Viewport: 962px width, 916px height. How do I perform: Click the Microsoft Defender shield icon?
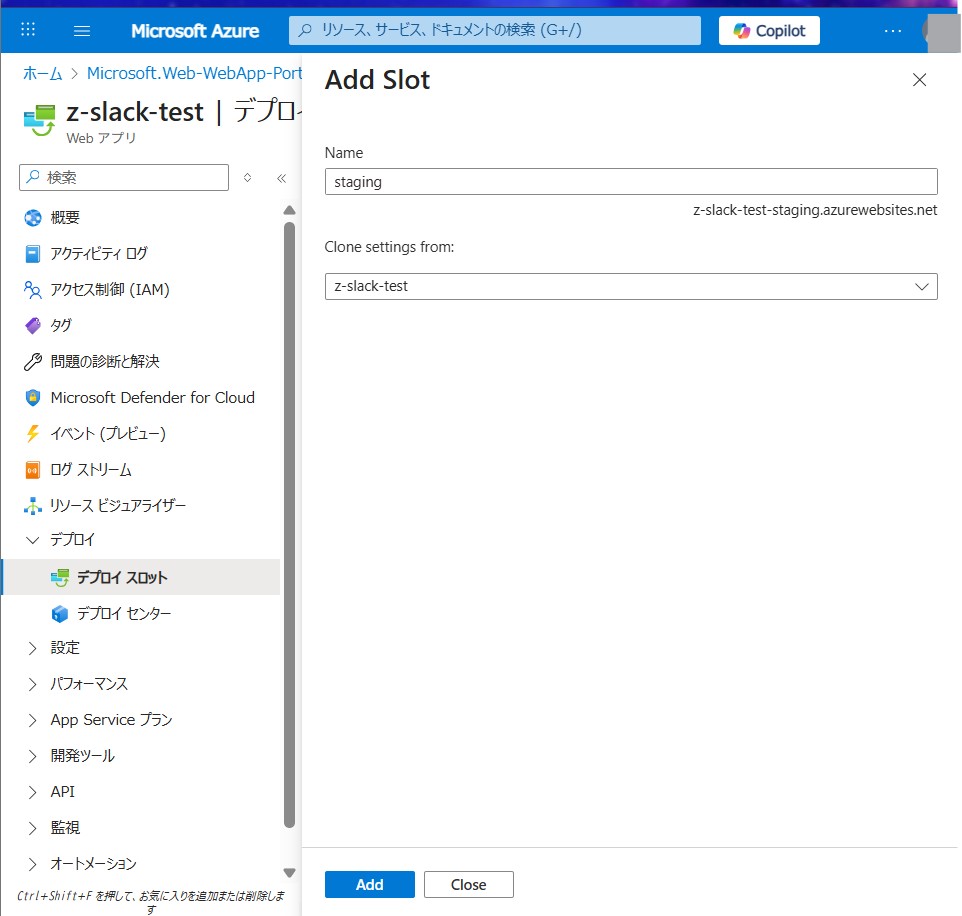pos(33,398)
